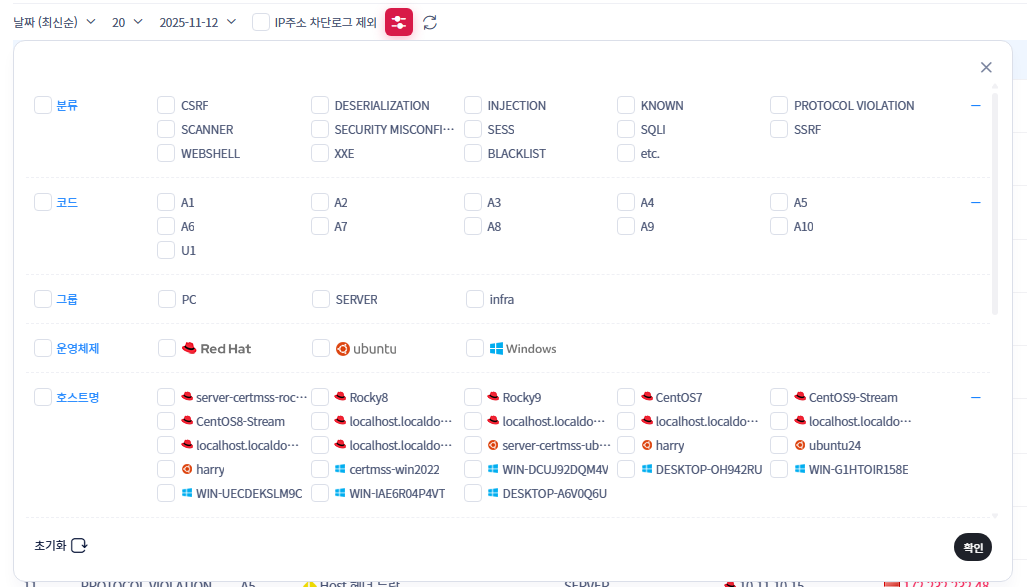1027x587 pixels.
Task: Click Red Hat icon beside Rocky8 host
Action: point(340,397)
